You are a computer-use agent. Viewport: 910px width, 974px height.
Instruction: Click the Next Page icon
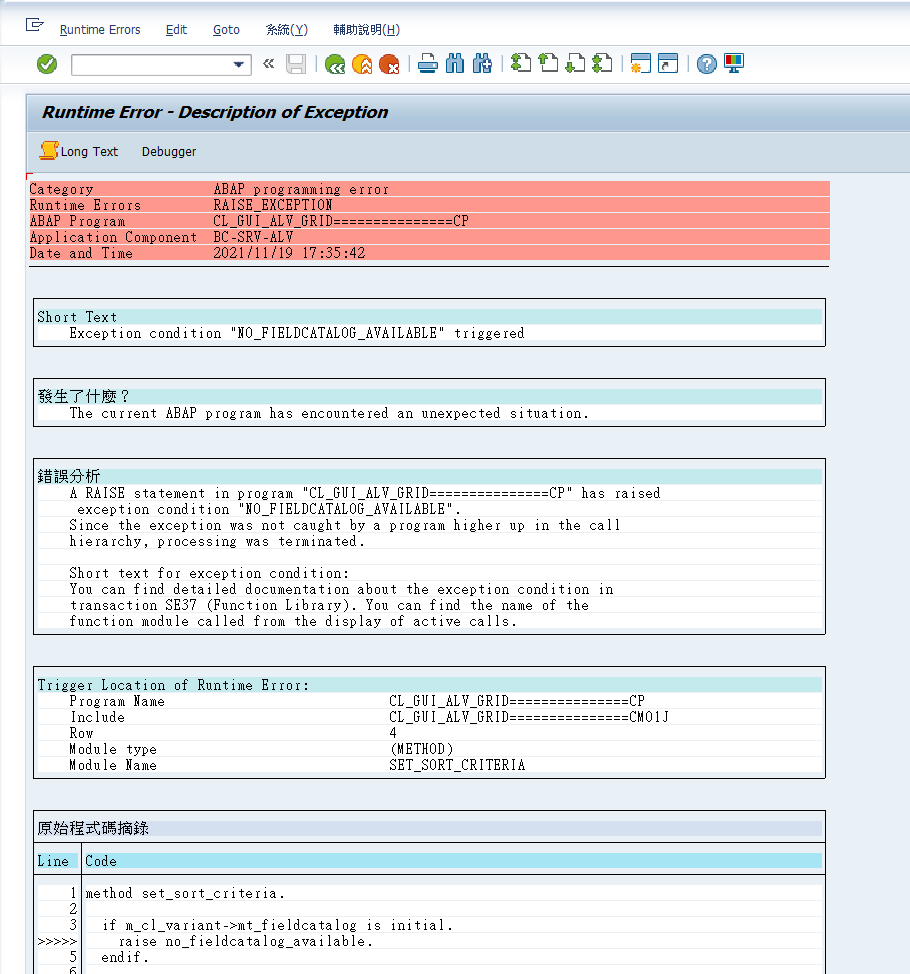coord(575,64)
